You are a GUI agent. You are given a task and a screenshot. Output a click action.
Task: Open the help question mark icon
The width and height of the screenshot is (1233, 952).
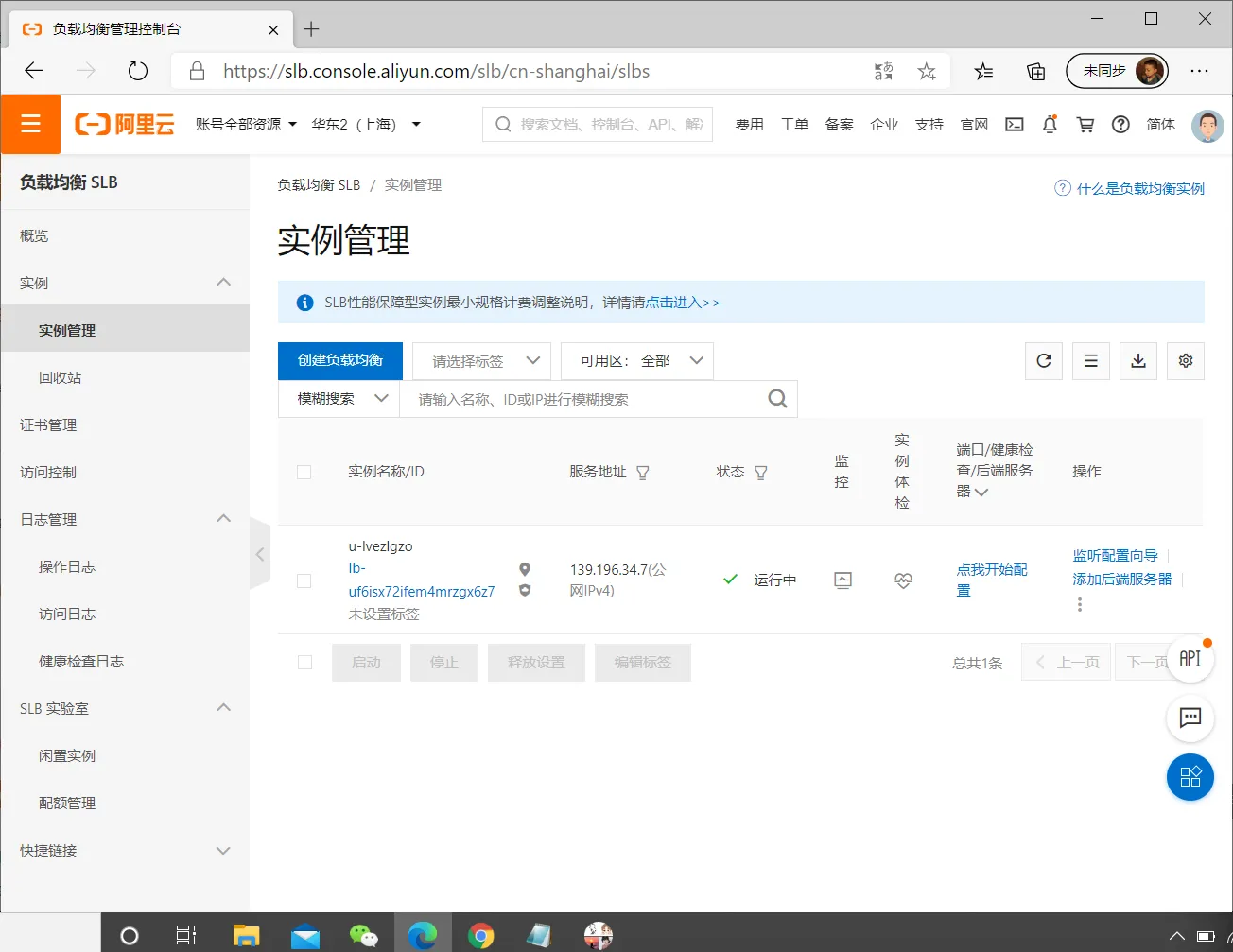coord(1120,124)
